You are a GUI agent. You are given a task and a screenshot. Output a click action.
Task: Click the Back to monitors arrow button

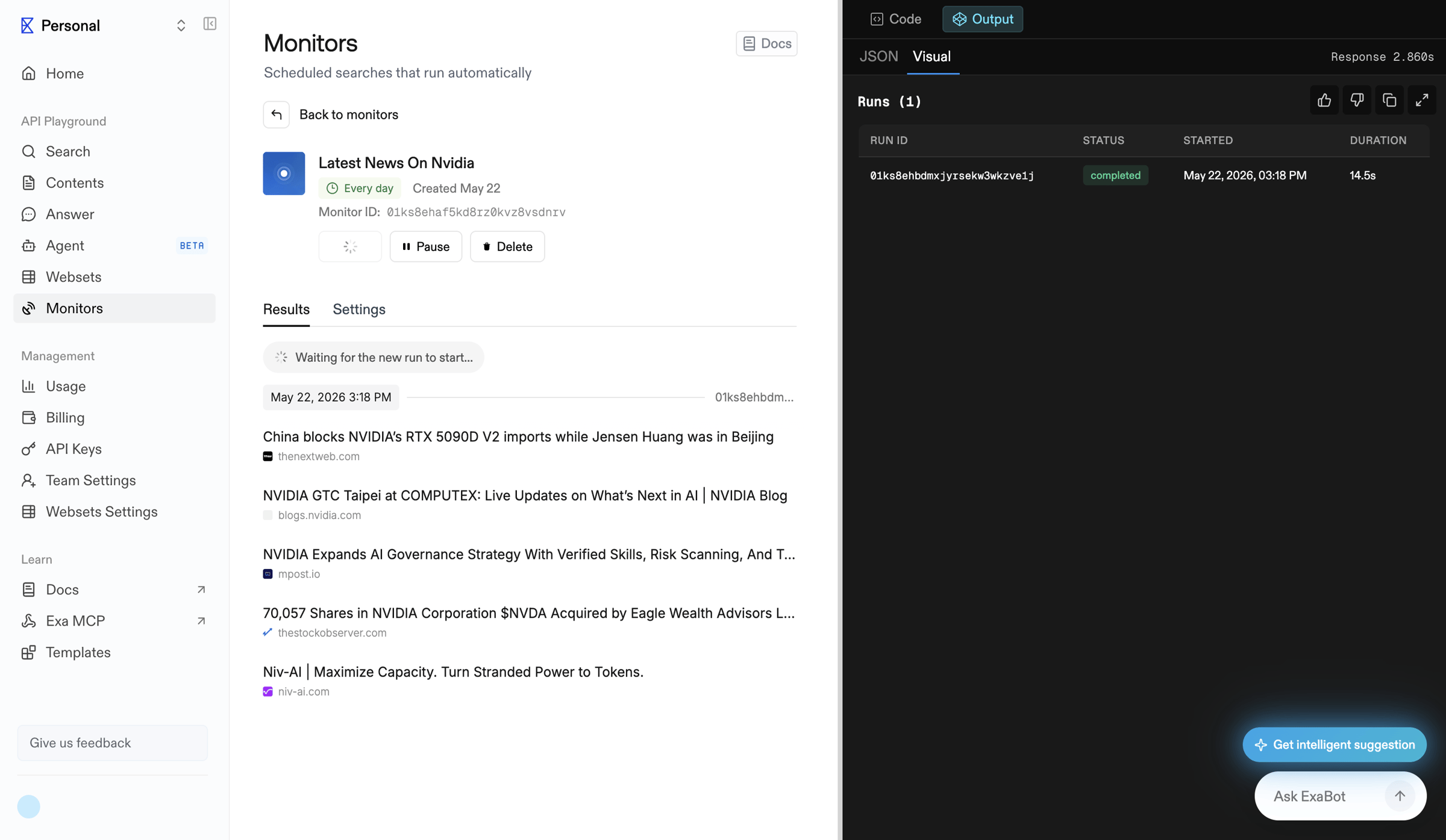[276, 114]
